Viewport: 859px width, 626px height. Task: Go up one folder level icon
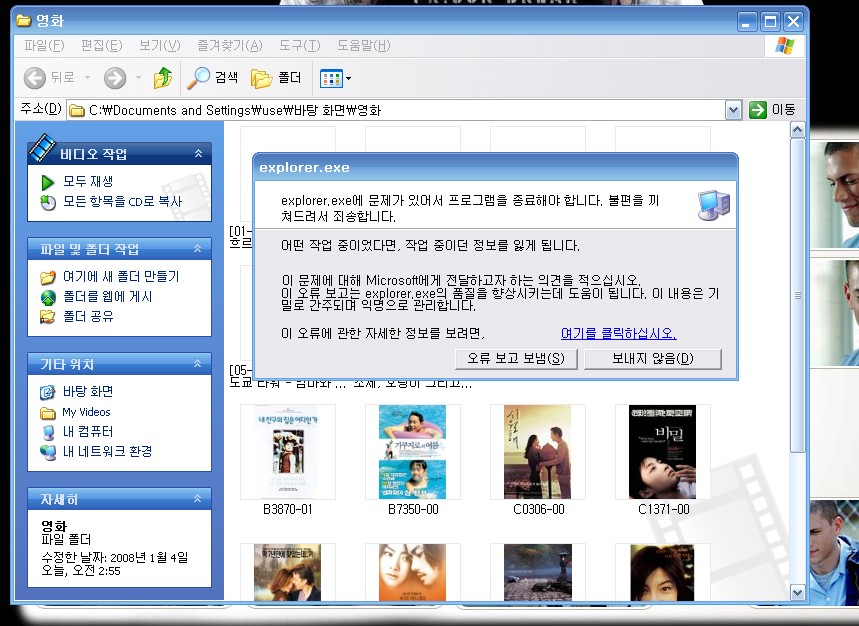coord(163,78)
